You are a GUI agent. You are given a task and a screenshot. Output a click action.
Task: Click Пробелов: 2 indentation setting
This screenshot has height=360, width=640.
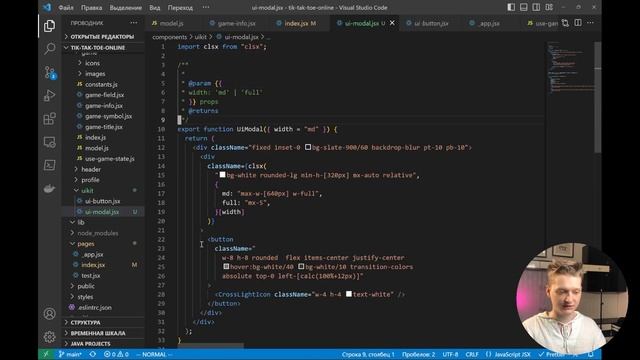pos(418,354)
